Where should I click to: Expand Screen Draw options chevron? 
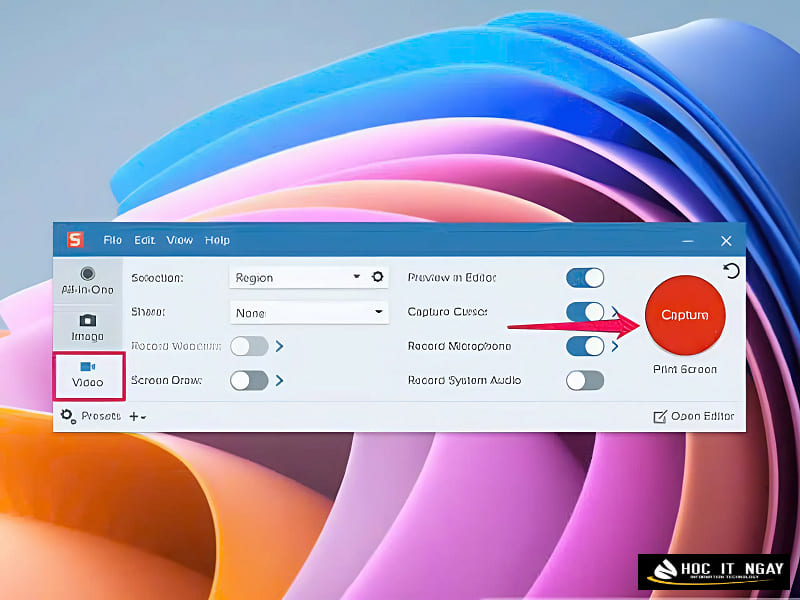[279, 381]
